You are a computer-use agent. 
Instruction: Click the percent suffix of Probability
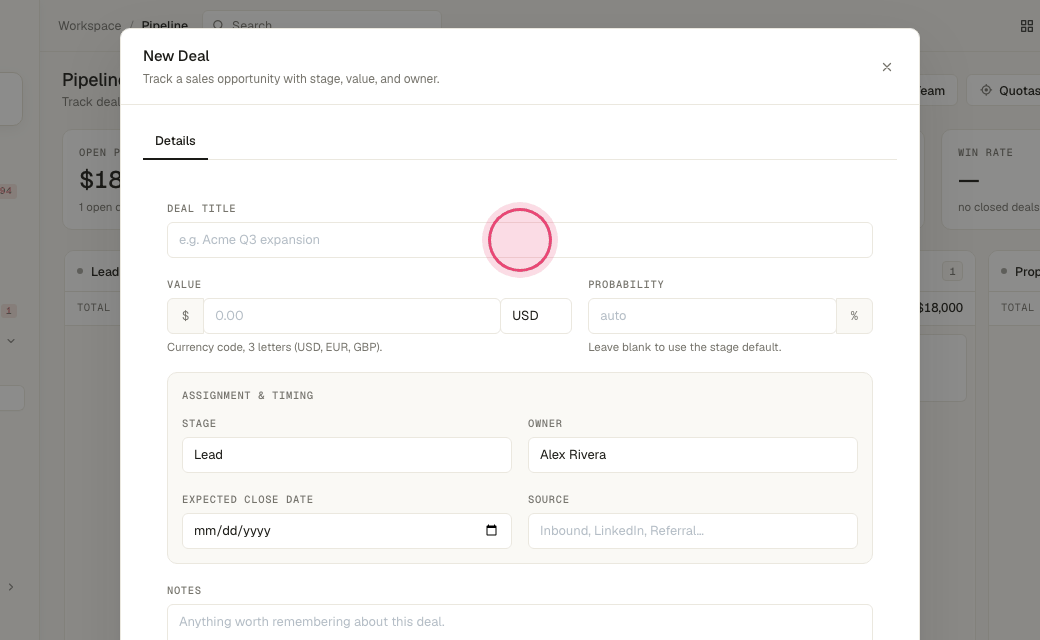click(x=854, y=316)
